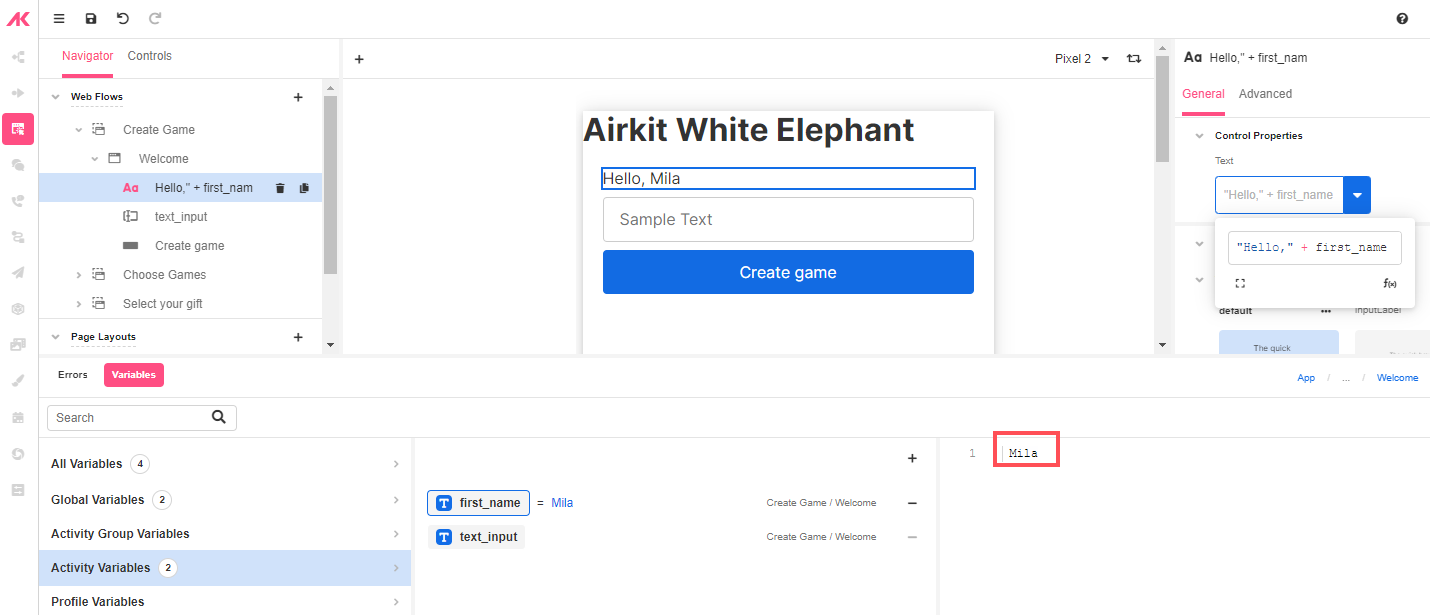
Task: Add a new Web Flow with plus
Action: (x=298, y=97)
